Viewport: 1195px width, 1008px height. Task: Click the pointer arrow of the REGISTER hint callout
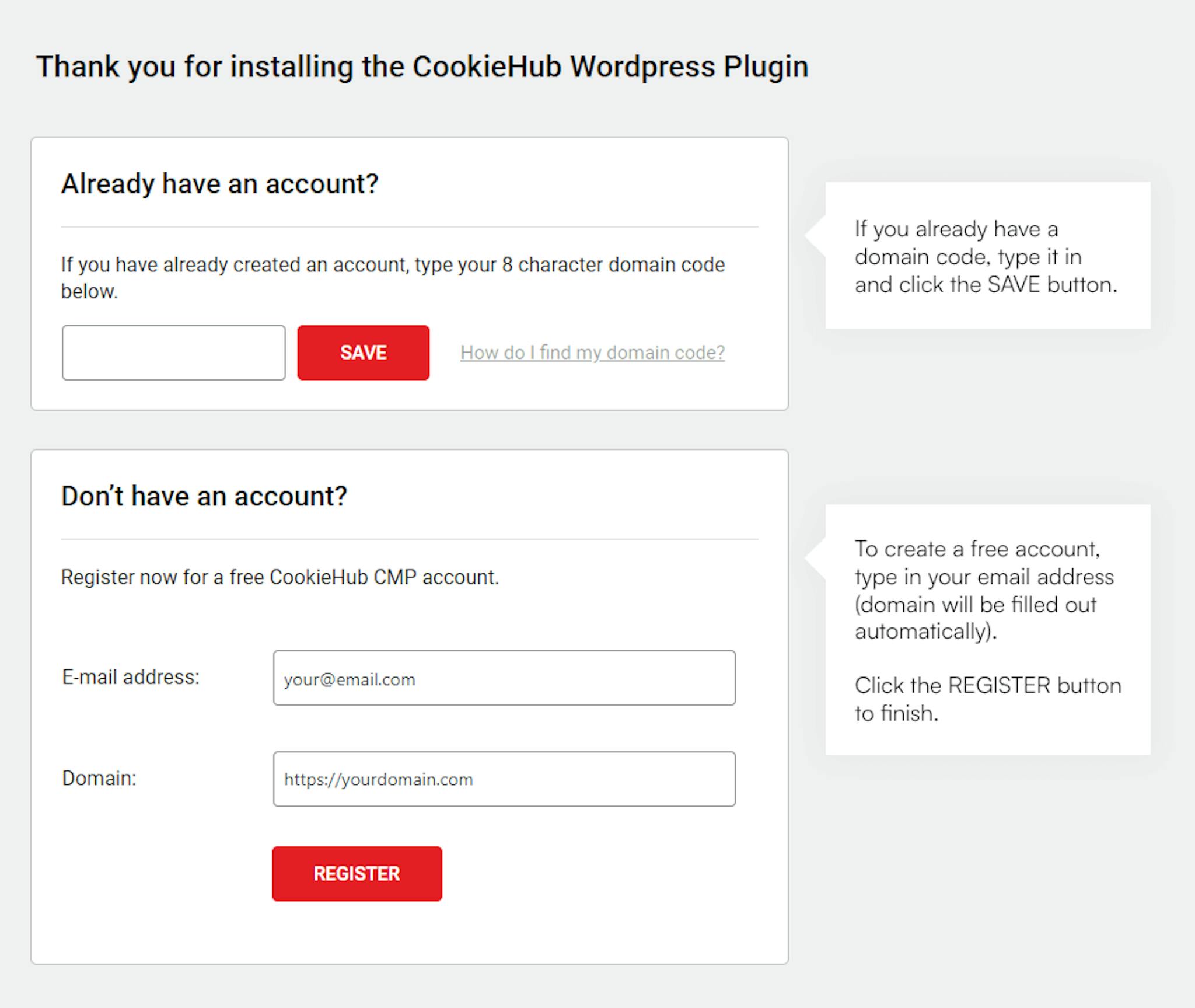[815, 559]
